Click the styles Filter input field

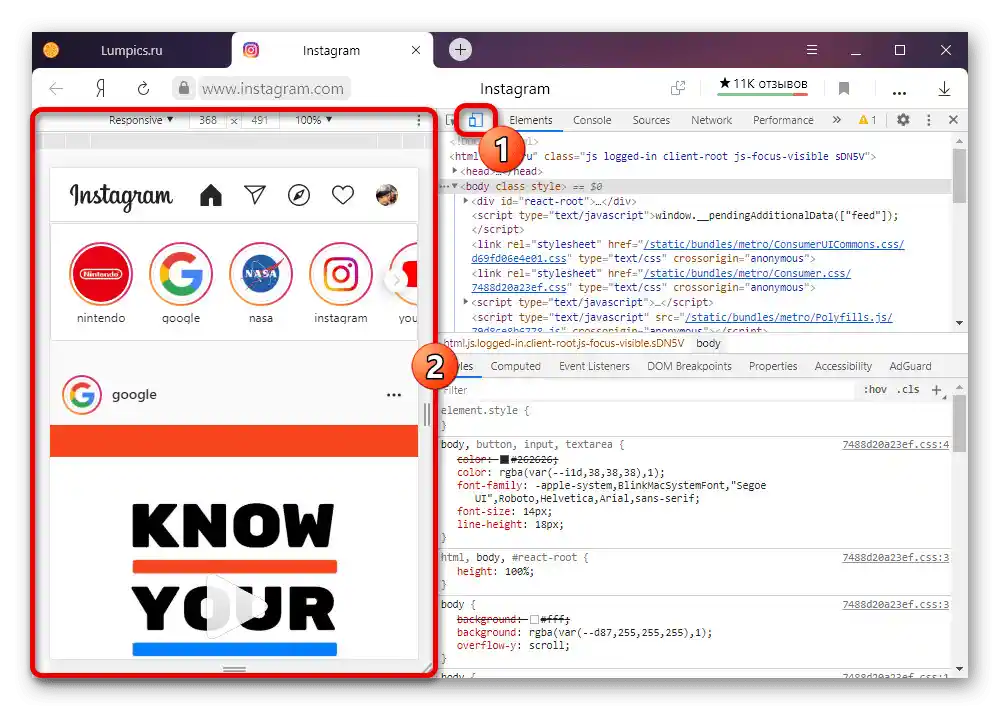pyautogui.click(x=647, y=390)
